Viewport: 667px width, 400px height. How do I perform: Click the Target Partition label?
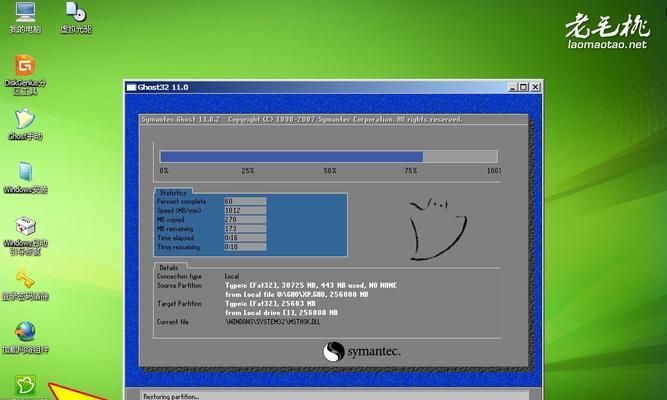click(179, 303)
